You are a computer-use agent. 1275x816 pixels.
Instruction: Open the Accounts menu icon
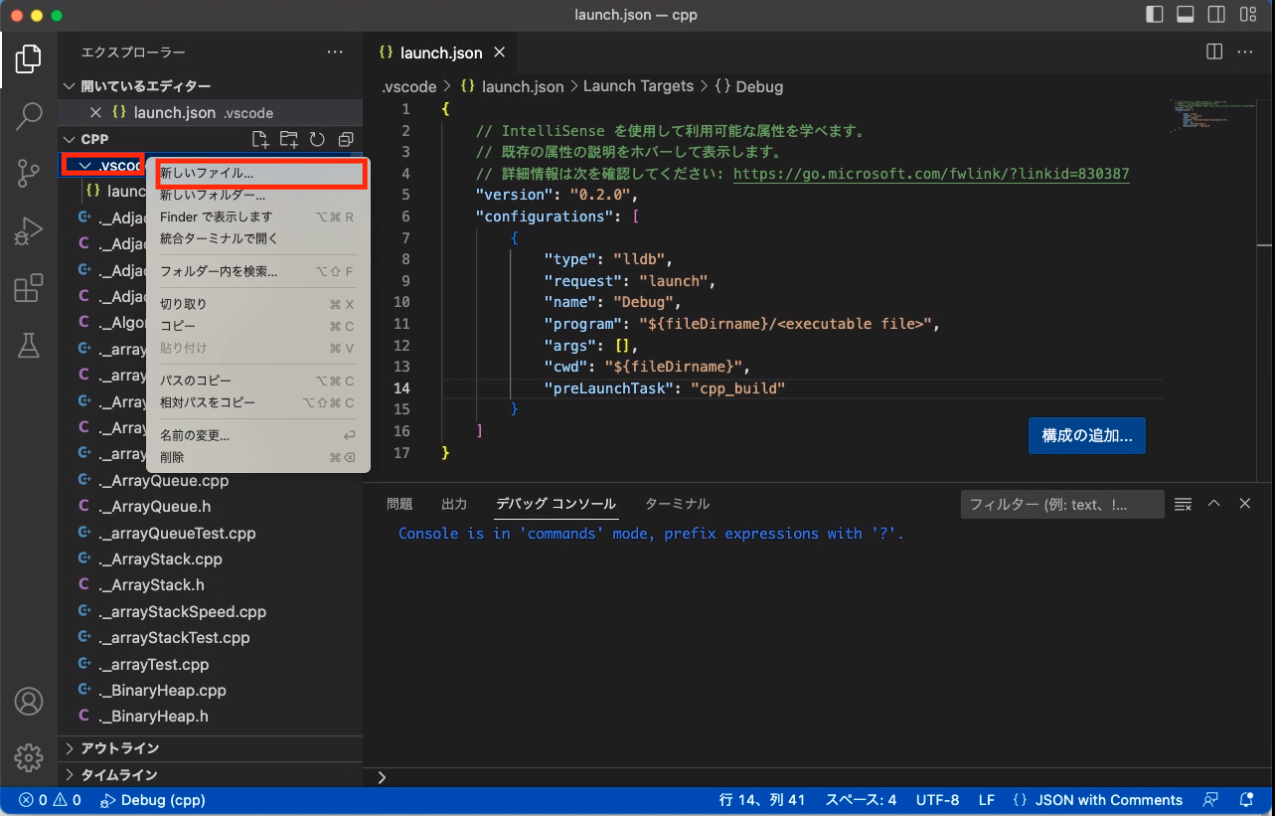click(x=28, y=701)
